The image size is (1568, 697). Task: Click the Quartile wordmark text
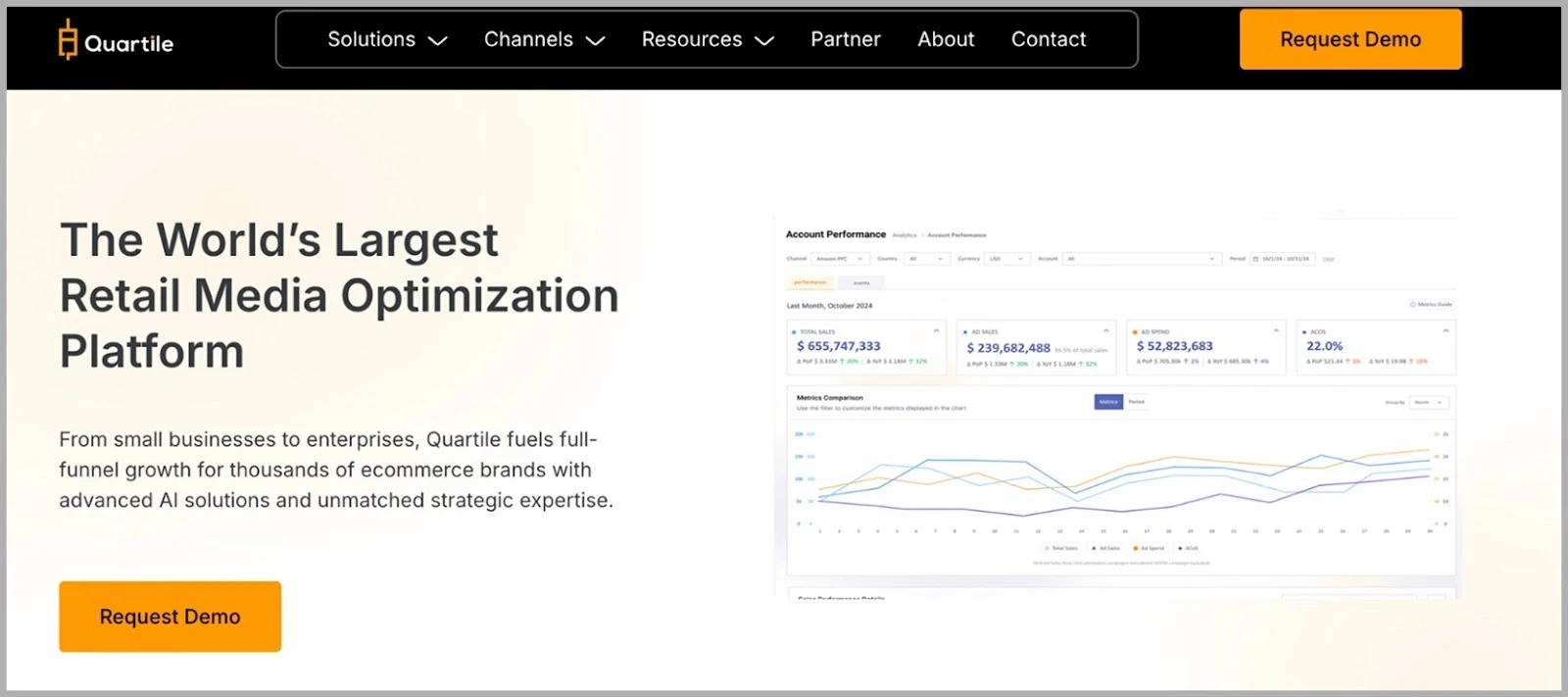[128, 43]
